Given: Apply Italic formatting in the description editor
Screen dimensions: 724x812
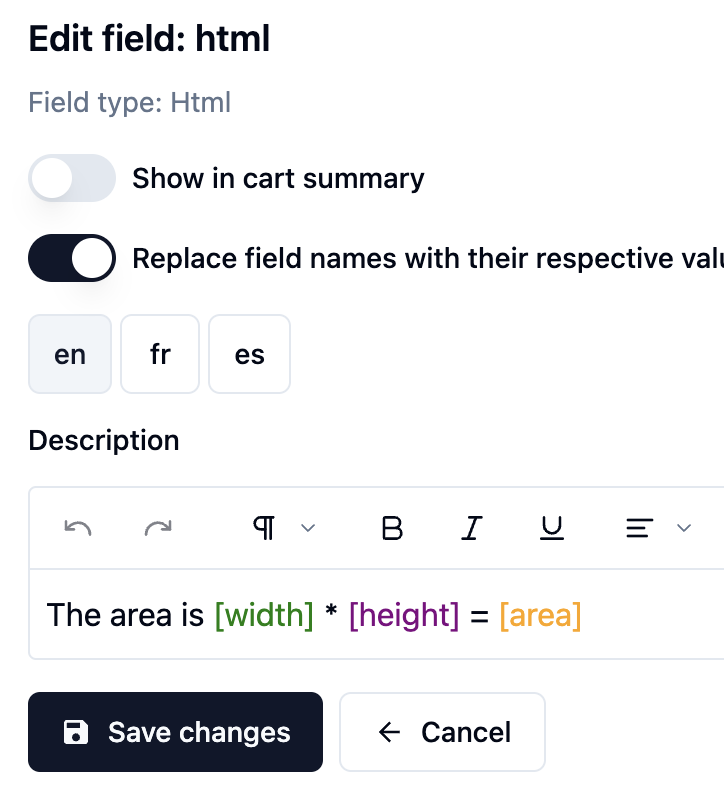Looking at the screenshot, I should tap(471, 527).
